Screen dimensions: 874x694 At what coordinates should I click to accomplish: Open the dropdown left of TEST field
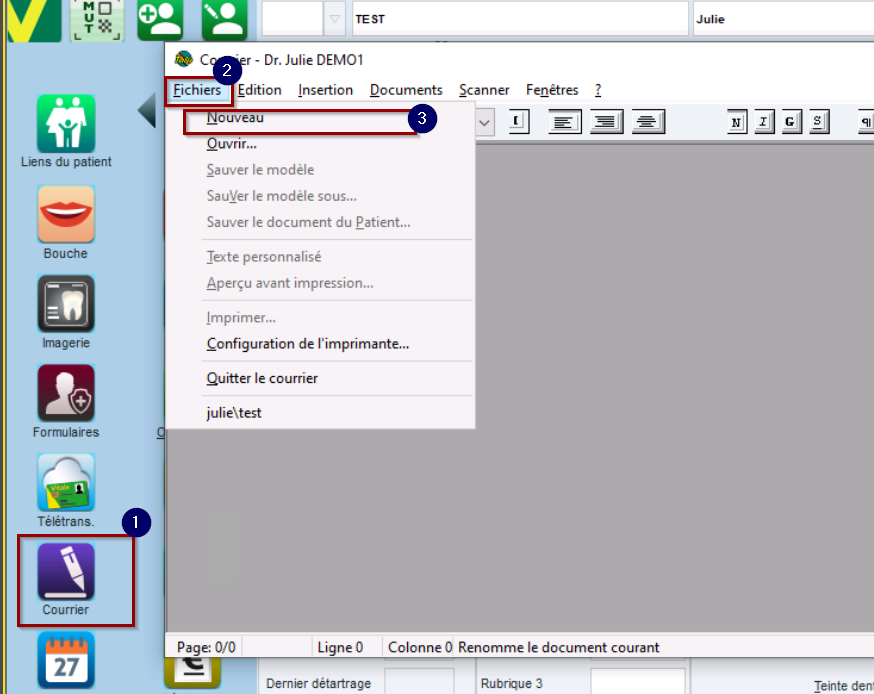point(334,19)
